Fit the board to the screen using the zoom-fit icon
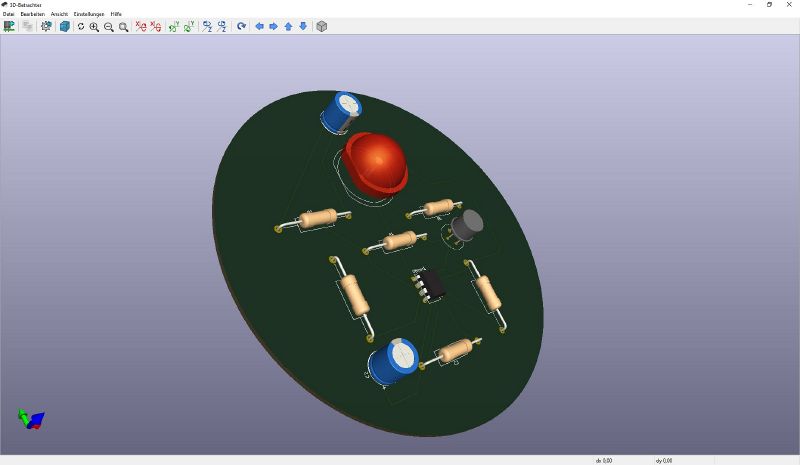Viewport: 800px width, 465px height. (x=124, y=26)
